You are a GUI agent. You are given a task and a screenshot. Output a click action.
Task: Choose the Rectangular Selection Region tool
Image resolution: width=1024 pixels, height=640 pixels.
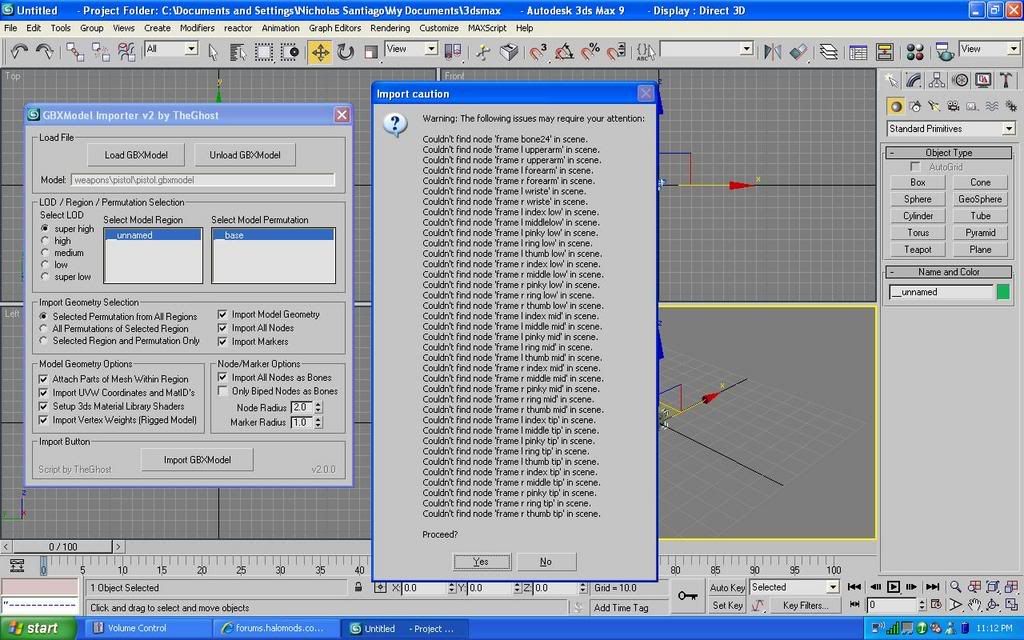[x=264, y=52]
